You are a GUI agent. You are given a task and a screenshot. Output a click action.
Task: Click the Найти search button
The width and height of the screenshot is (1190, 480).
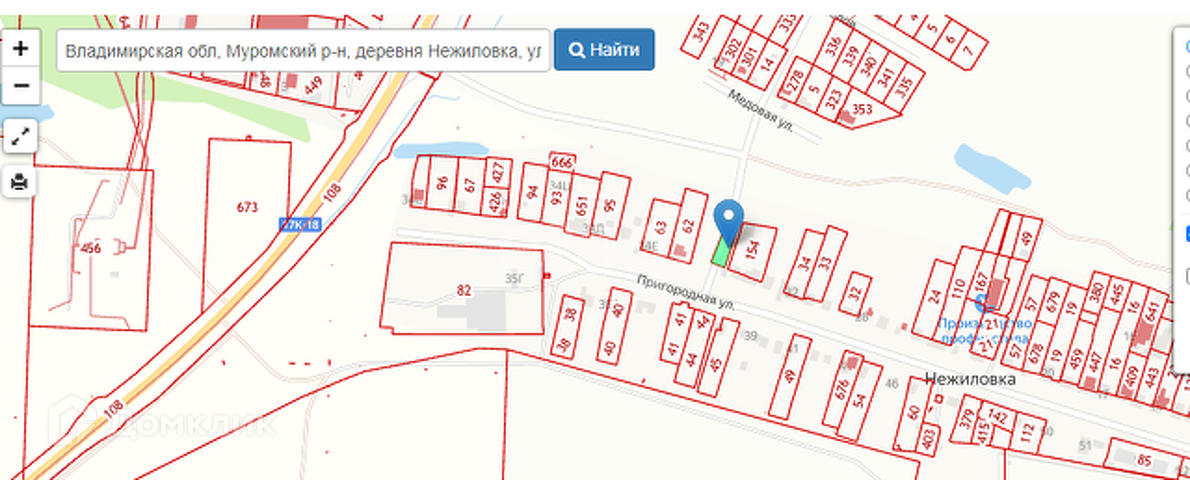[604, 50]
